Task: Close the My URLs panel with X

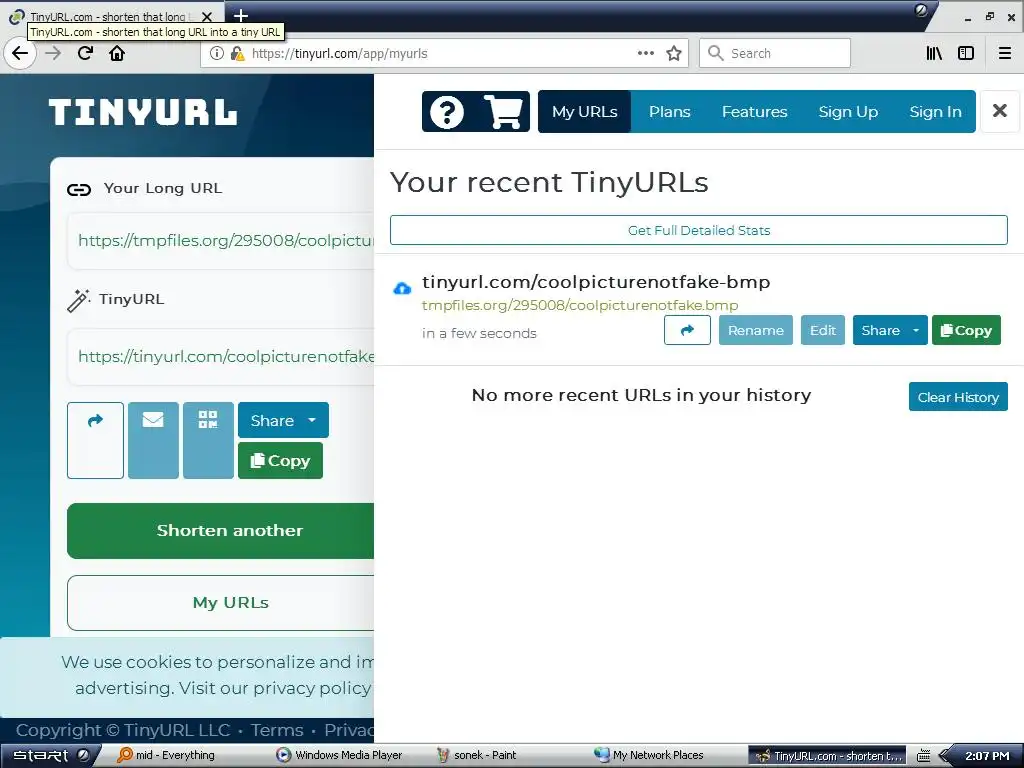Action: 999,111
